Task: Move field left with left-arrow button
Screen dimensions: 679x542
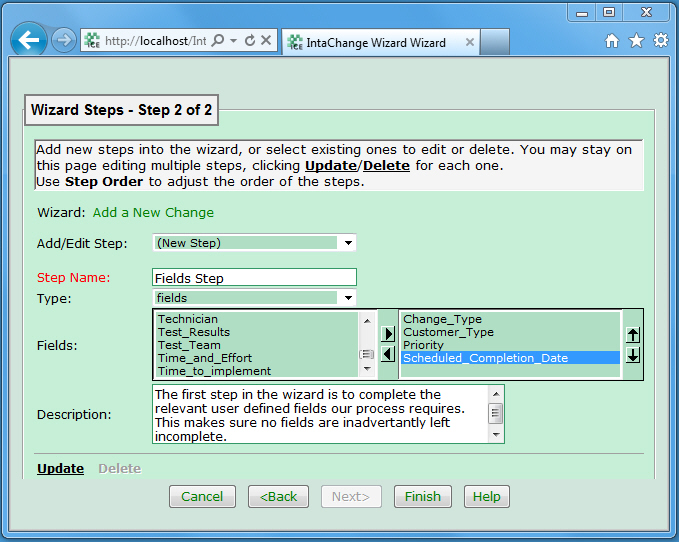Action: pos(388,355)
